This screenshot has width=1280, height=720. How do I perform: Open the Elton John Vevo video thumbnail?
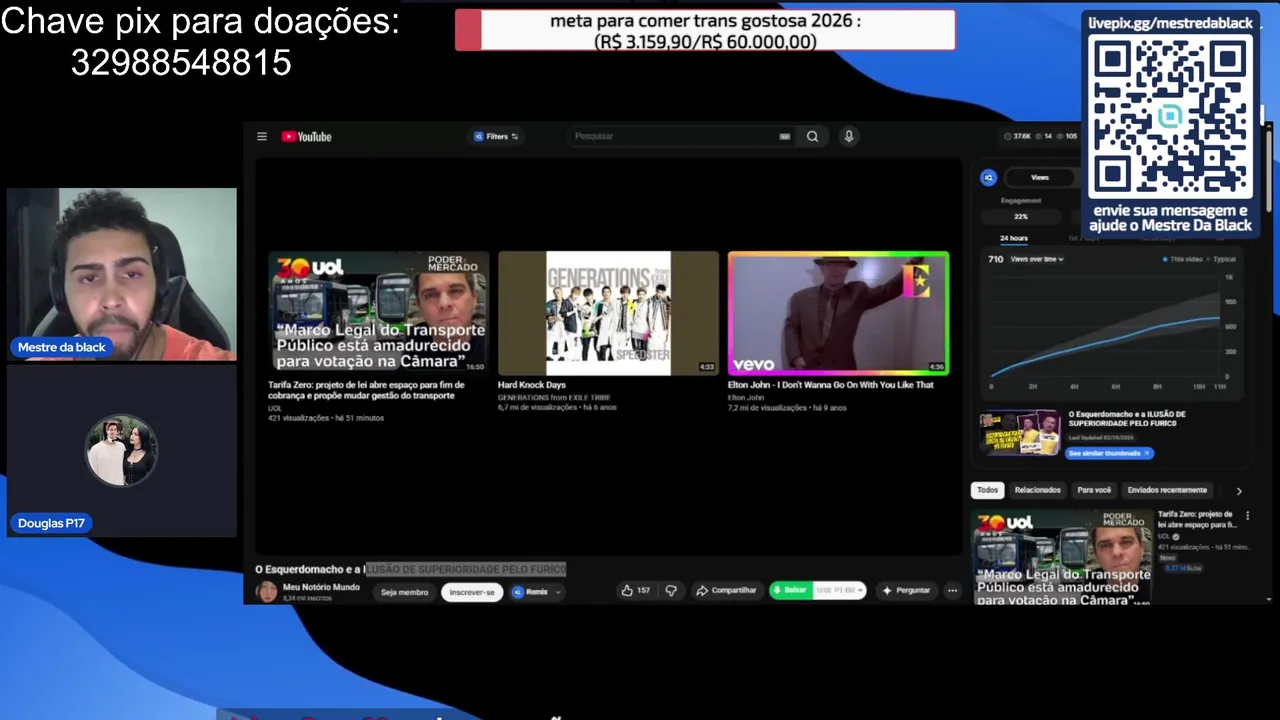pyautogui.click(x=838, y=313)
